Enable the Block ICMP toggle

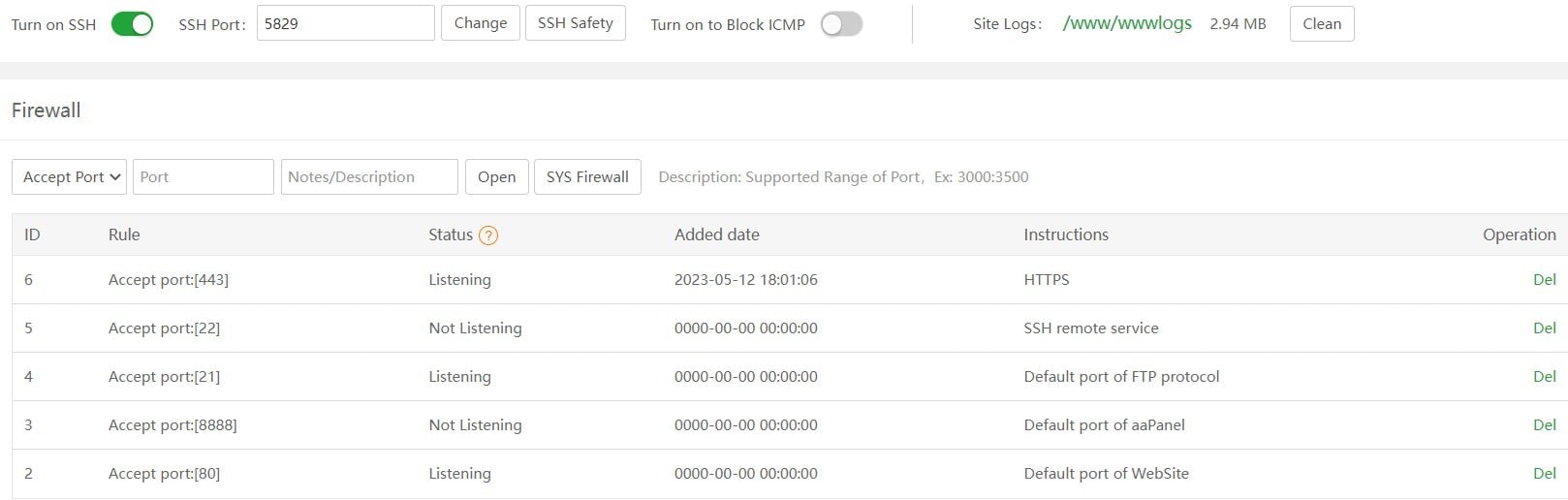coord(840,24)
